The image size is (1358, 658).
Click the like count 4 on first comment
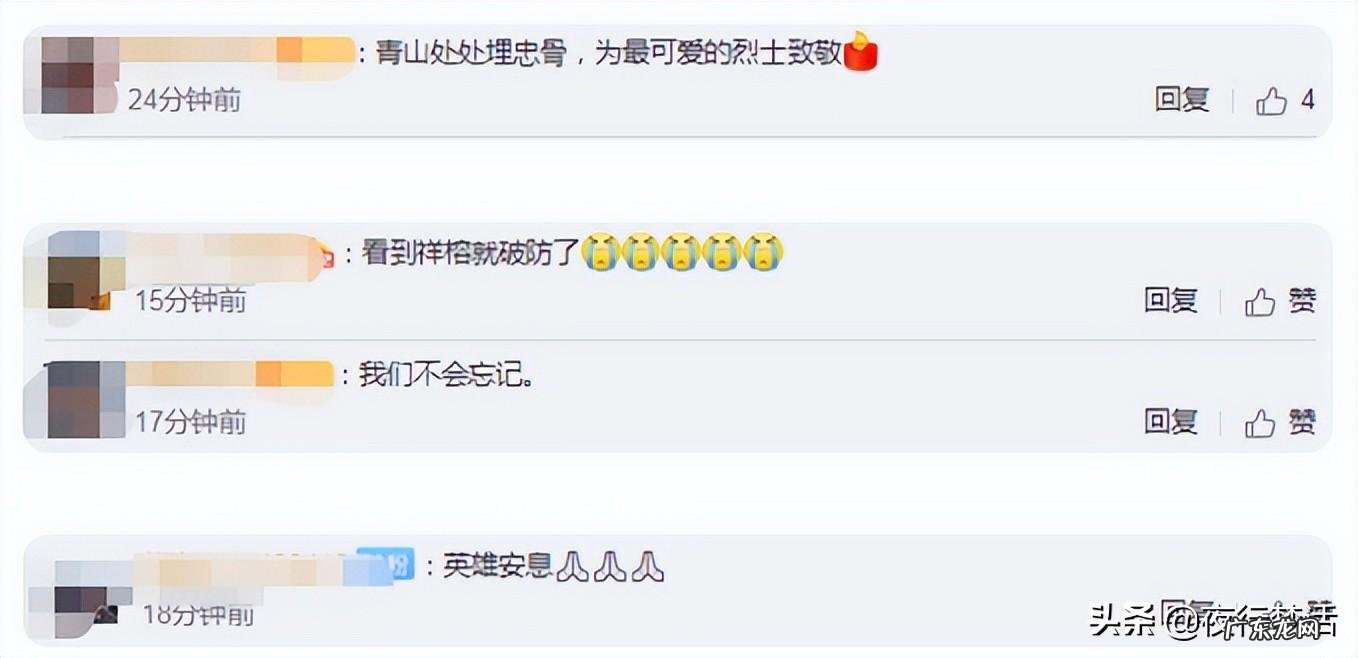point(1307,100)
